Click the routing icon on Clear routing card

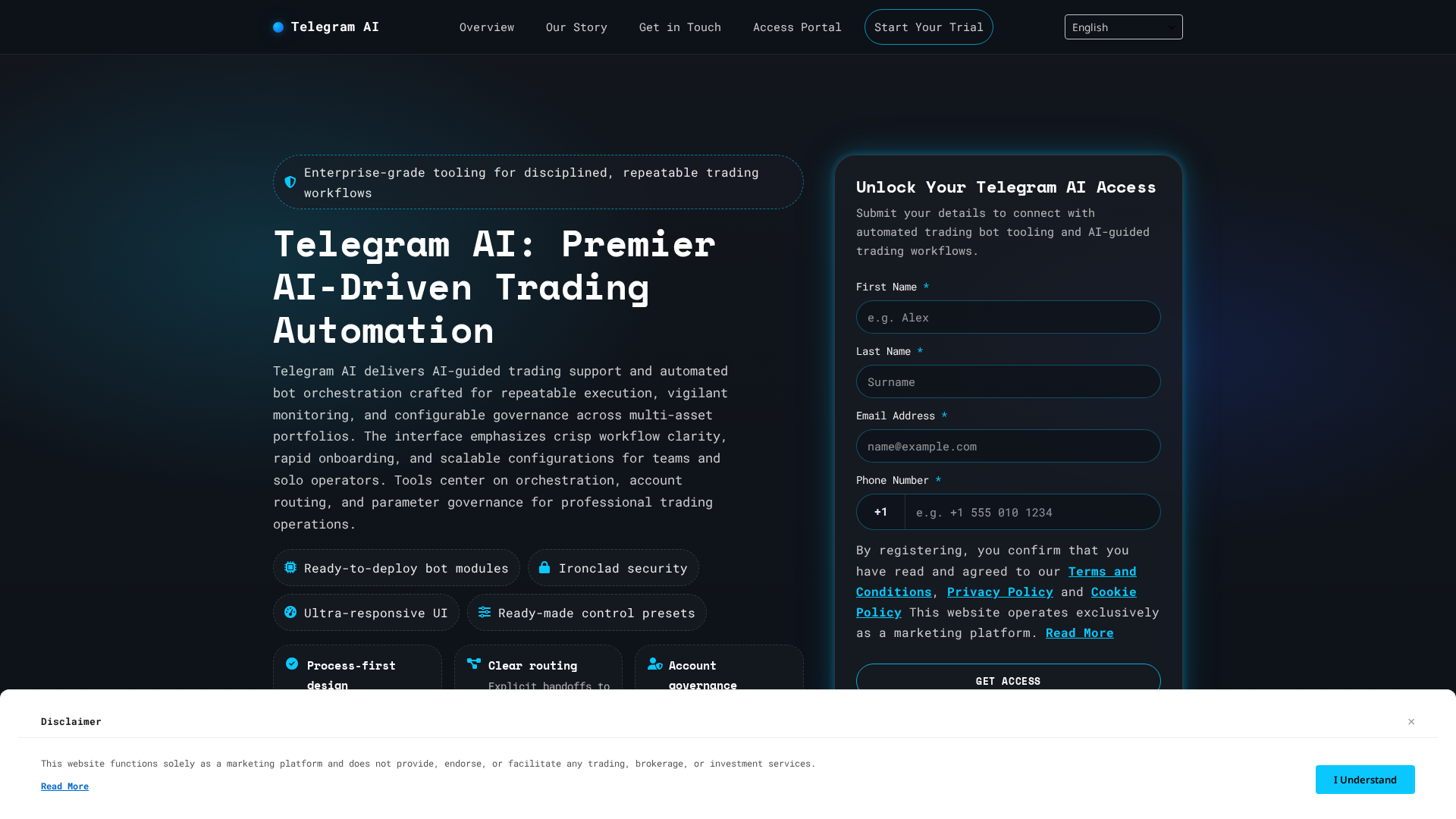[472, 664]
